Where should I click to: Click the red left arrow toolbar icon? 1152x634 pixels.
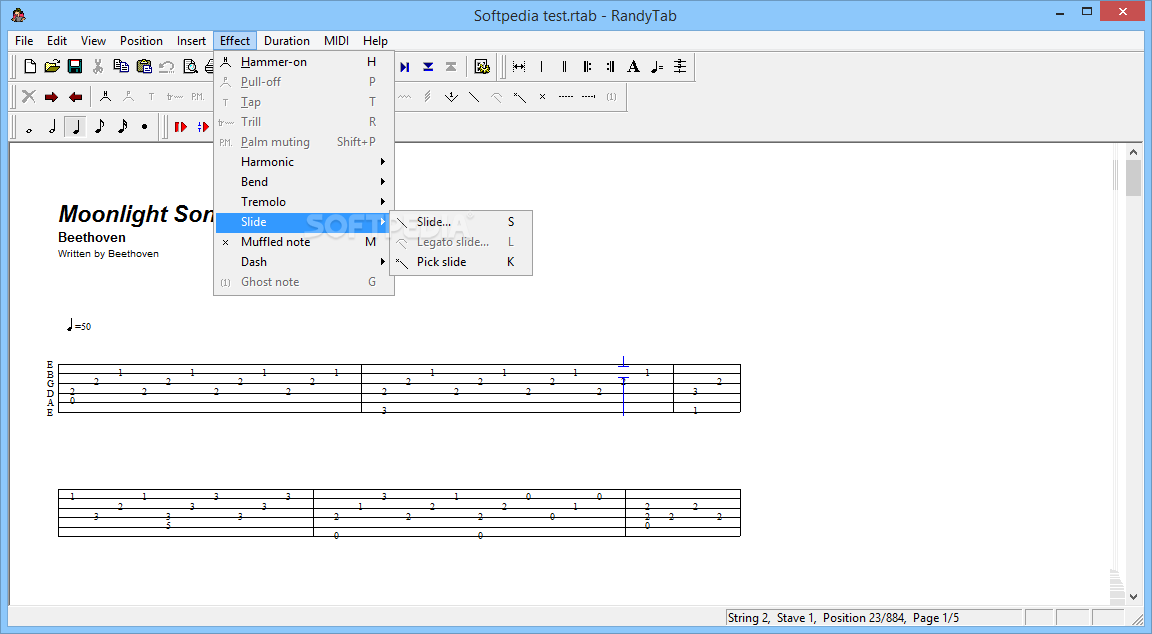tap(75, 97)
